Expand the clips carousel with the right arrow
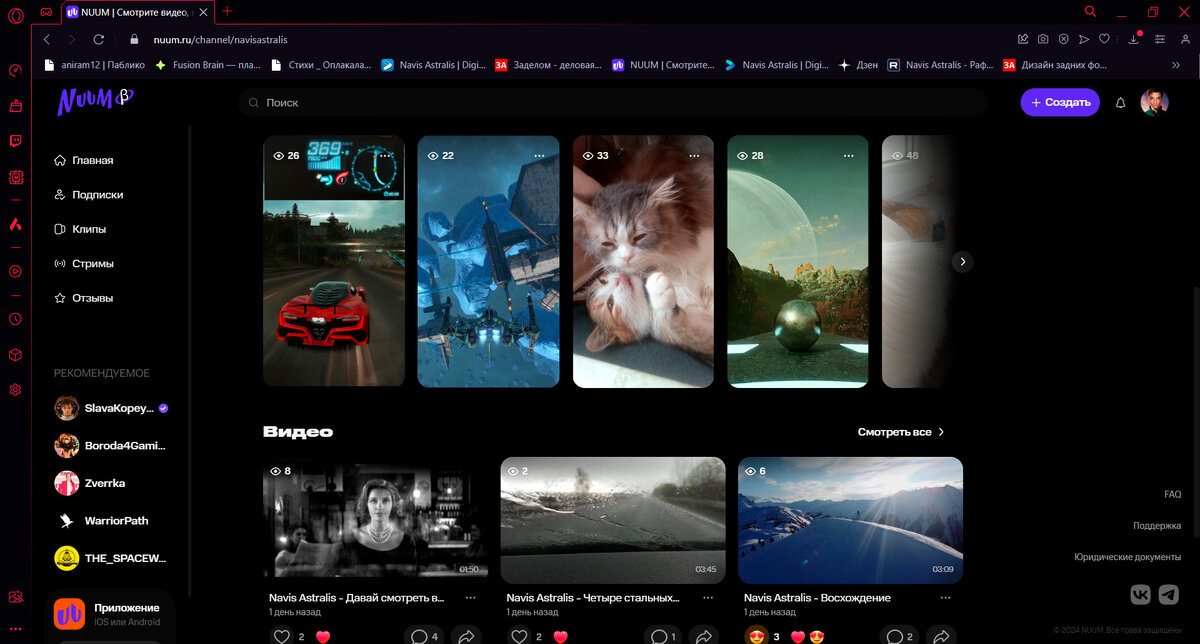The width and height of the screenshot is (1200, 644). (962, 261)
